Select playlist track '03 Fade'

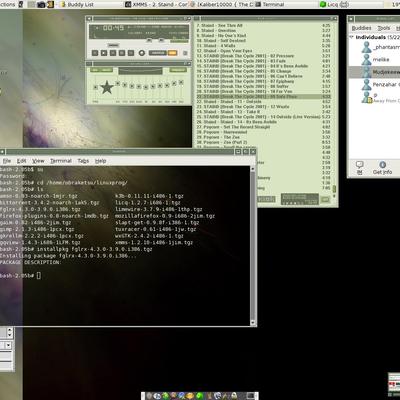[263, 61]
